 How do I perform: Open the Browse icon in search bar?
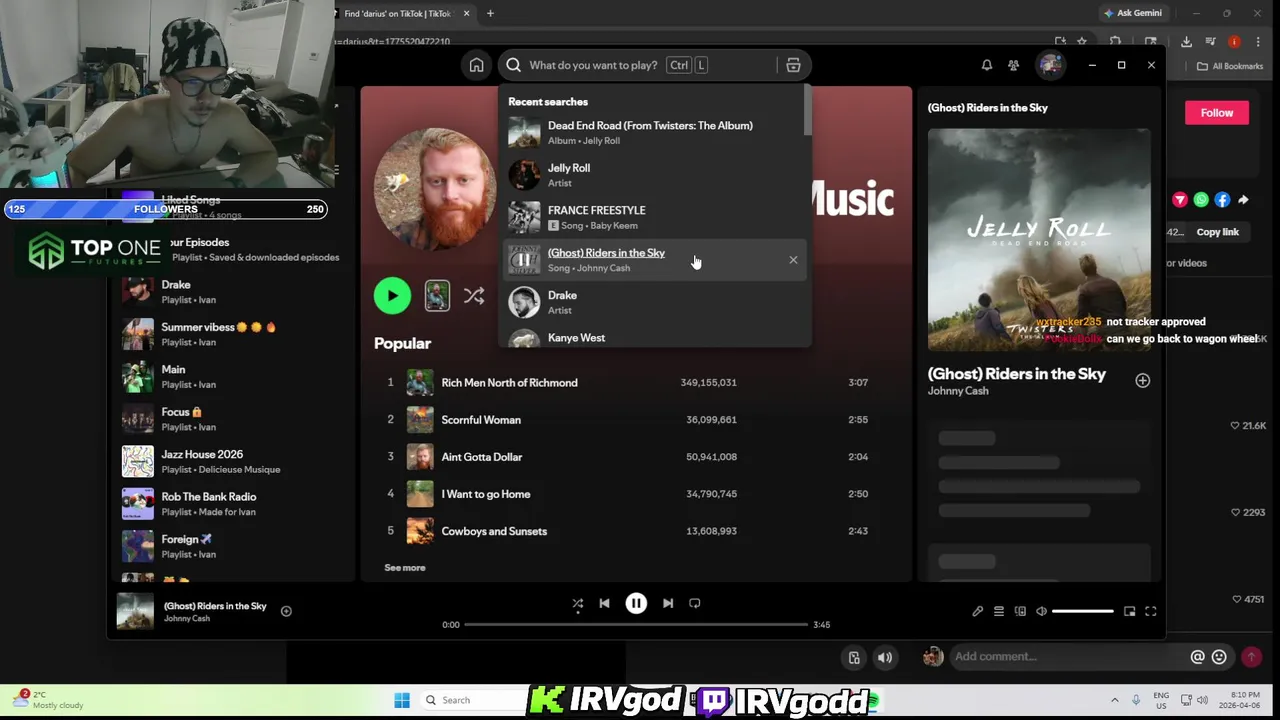[793, 65]
